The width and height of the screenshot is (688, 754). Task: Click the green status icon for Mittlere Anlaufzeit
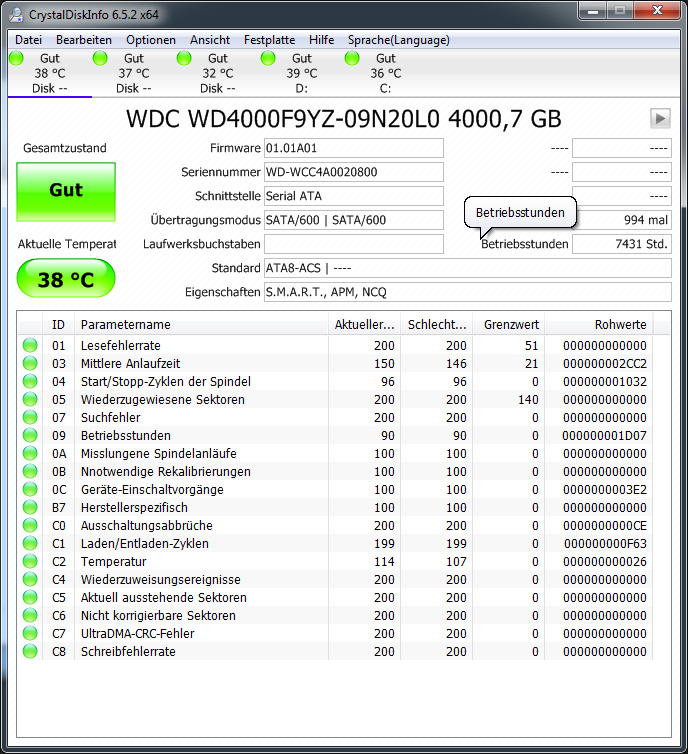coord(30,363)
